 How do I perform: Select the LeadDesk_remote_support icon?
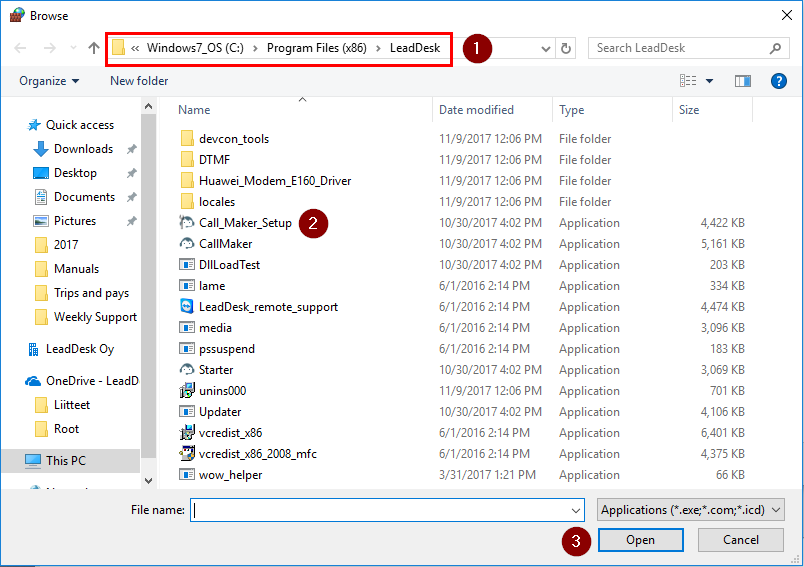[x=187, y=307]
